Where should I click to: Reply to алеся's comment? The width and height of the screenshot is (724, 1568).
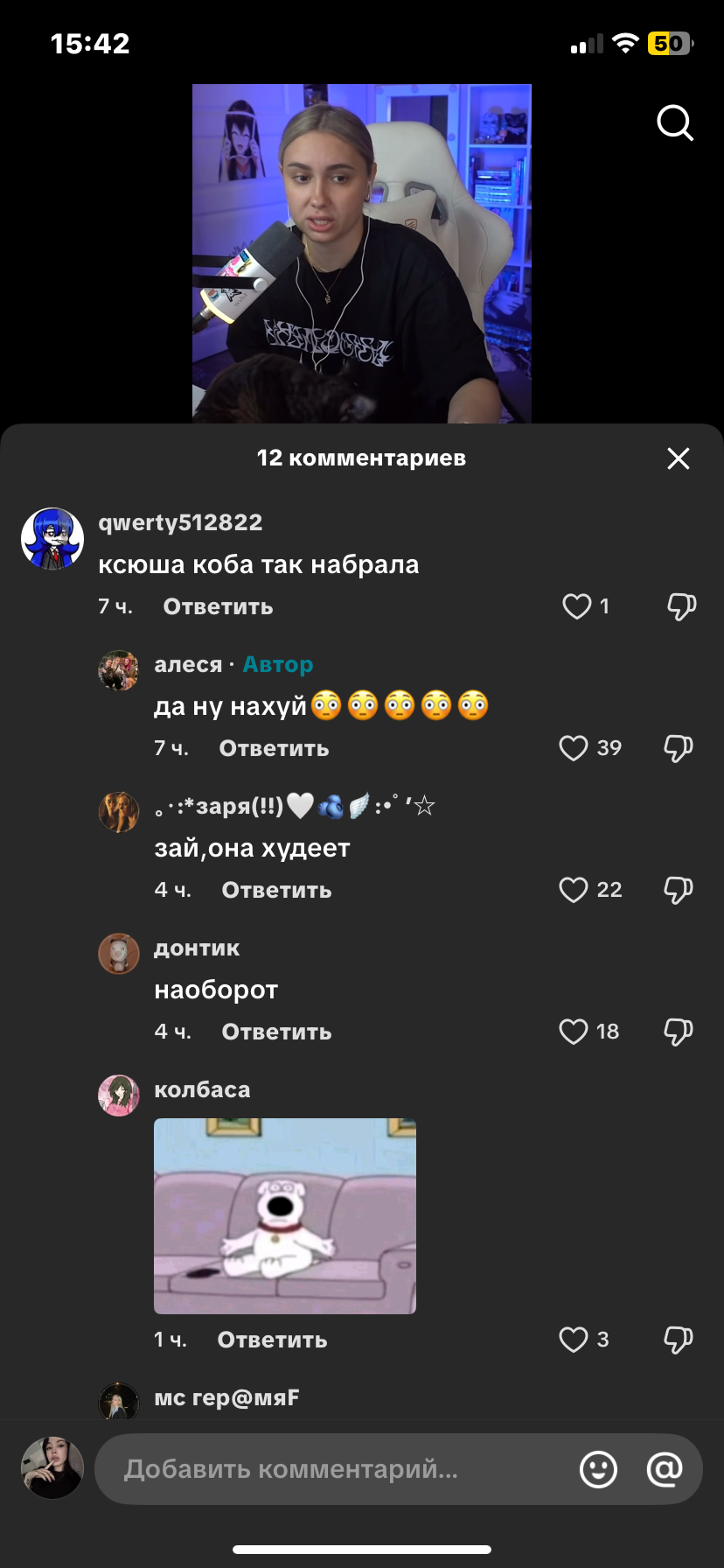(x=274, y=748)
